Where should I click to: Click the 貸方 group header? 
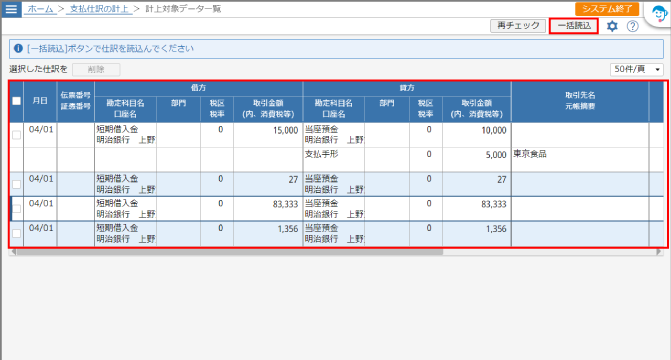[x=407, y=88]
